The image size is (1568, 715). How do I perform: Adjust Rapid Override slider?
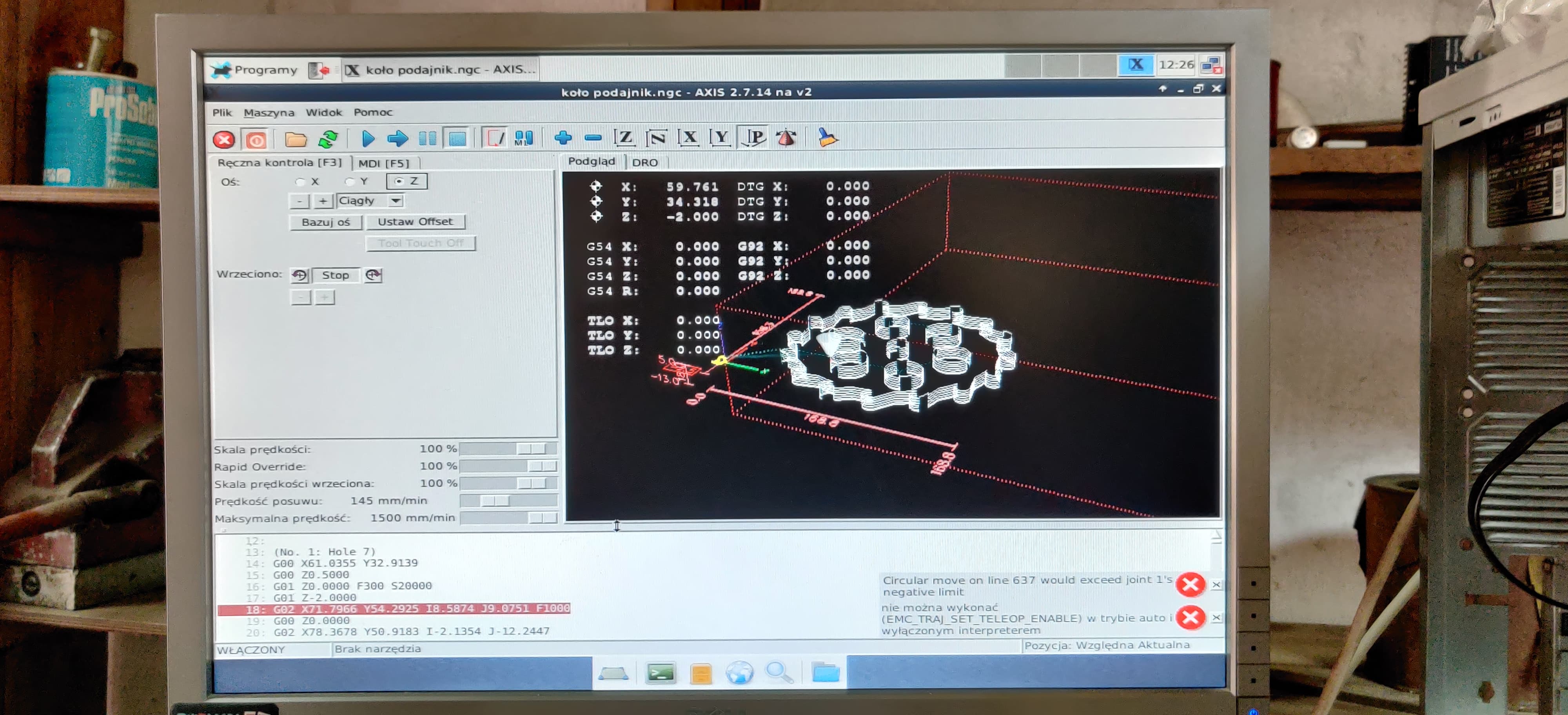[x=508, y=467]
